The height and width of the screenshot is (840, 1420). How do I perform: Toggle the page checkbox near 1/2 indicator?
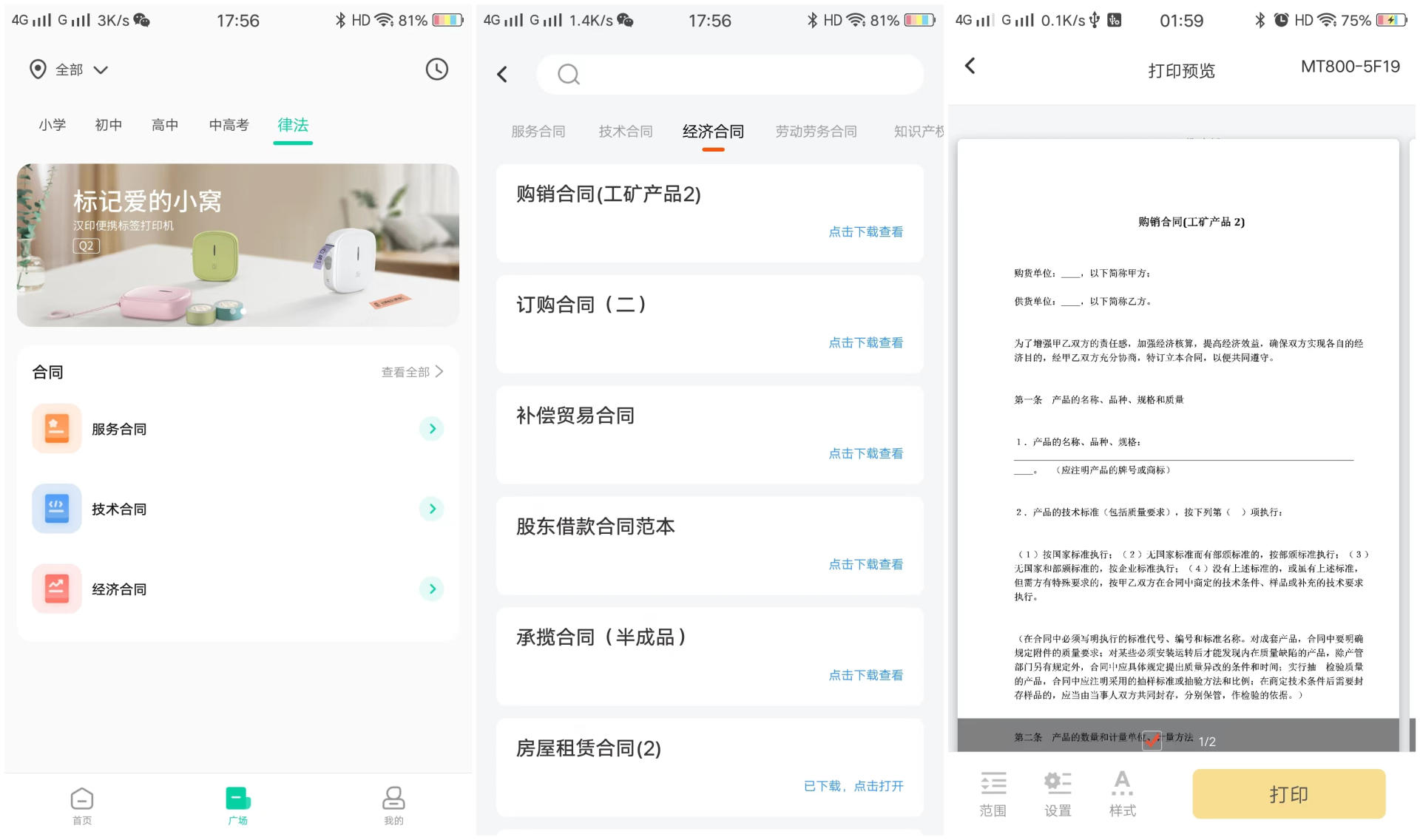[1152, 741]
